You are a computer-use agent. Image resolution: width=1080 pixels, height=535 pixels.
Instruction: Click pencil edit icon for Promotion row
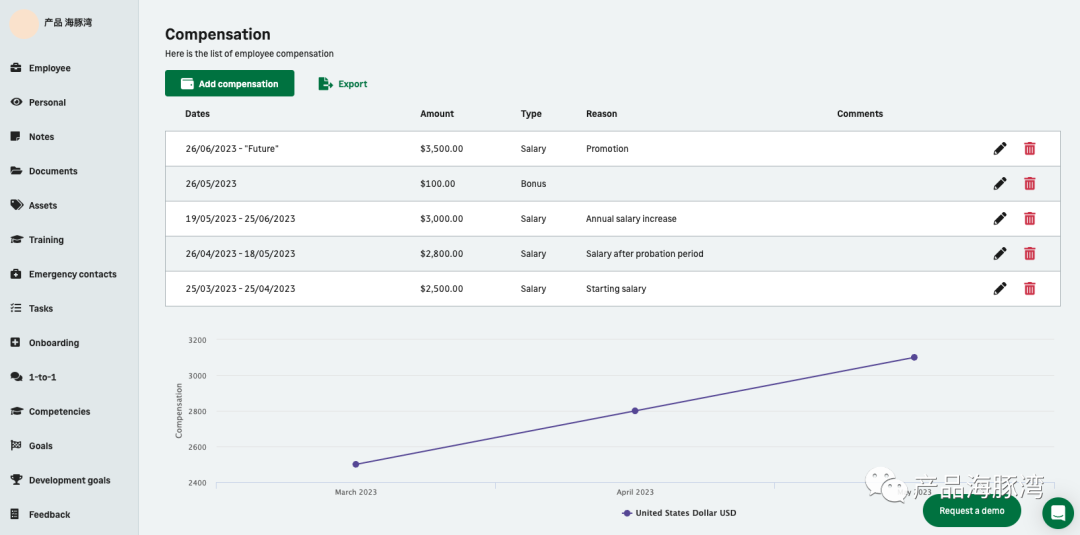click(x=1000, y=149)
